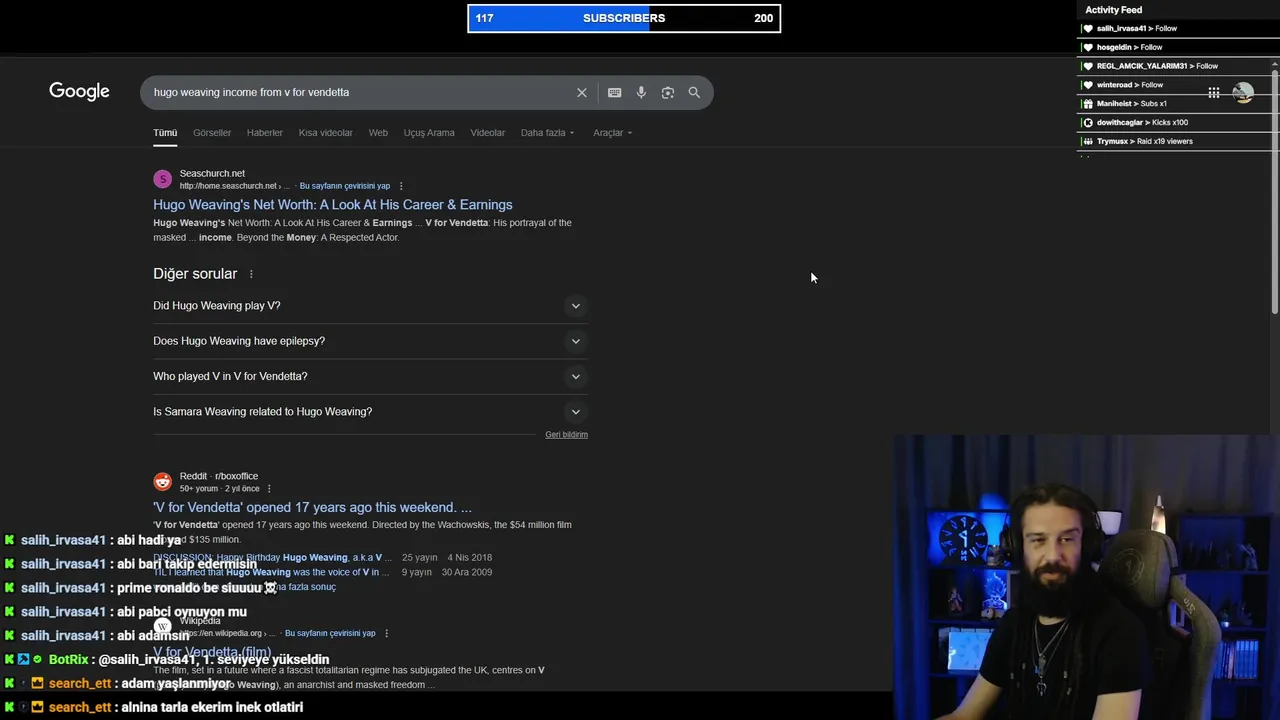Click the page vertical scrollbar
This screenshot has width=1280, height=720.
(1274, 190)
